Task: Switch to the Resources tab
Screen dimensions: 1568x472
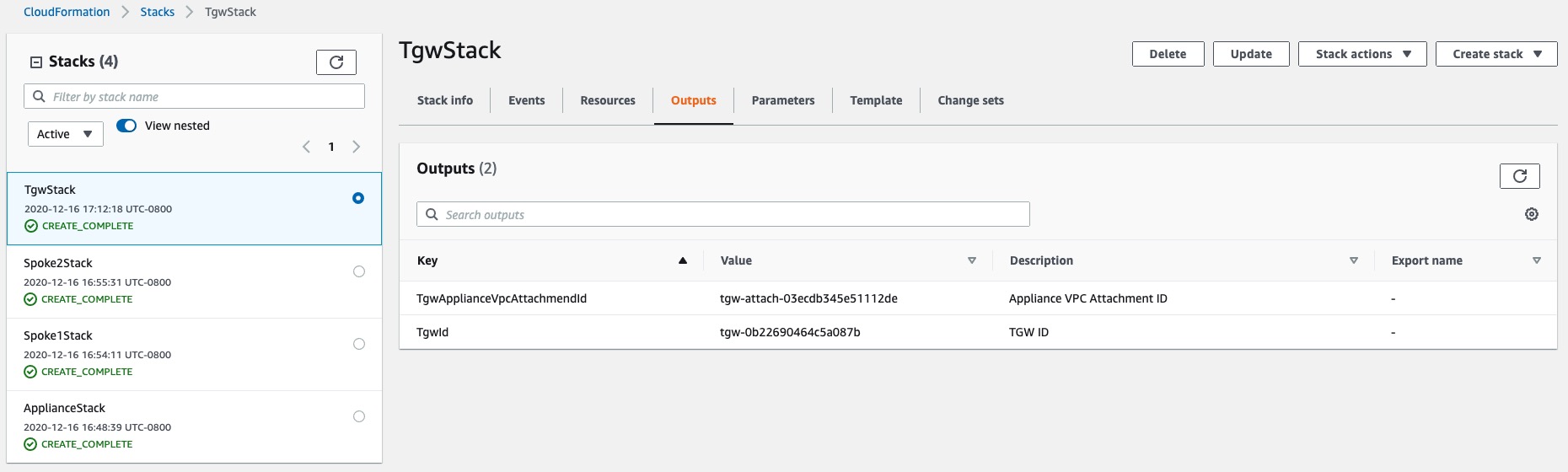Action: (608, 100)
